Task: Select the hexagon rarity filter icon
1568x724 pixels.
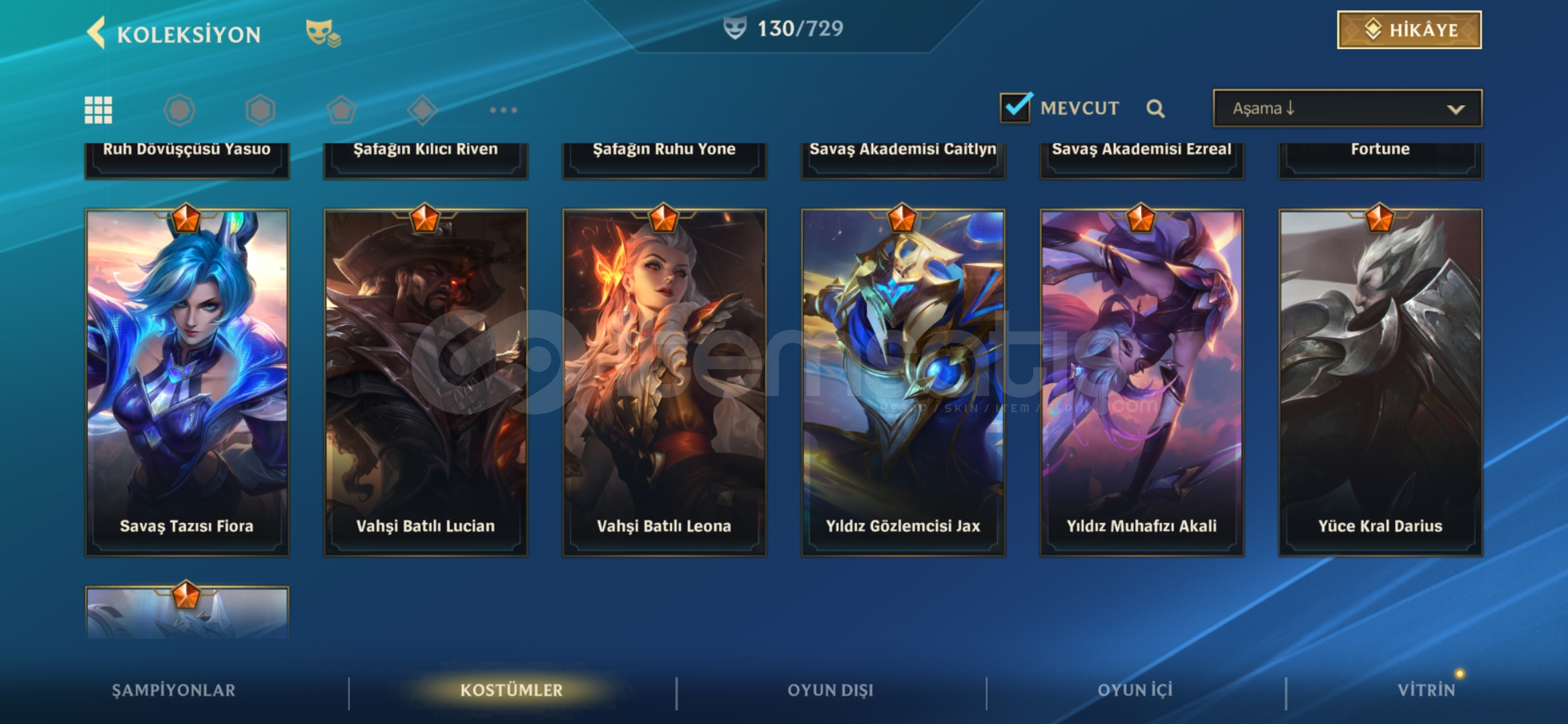Action: click(x=261, y=110)
